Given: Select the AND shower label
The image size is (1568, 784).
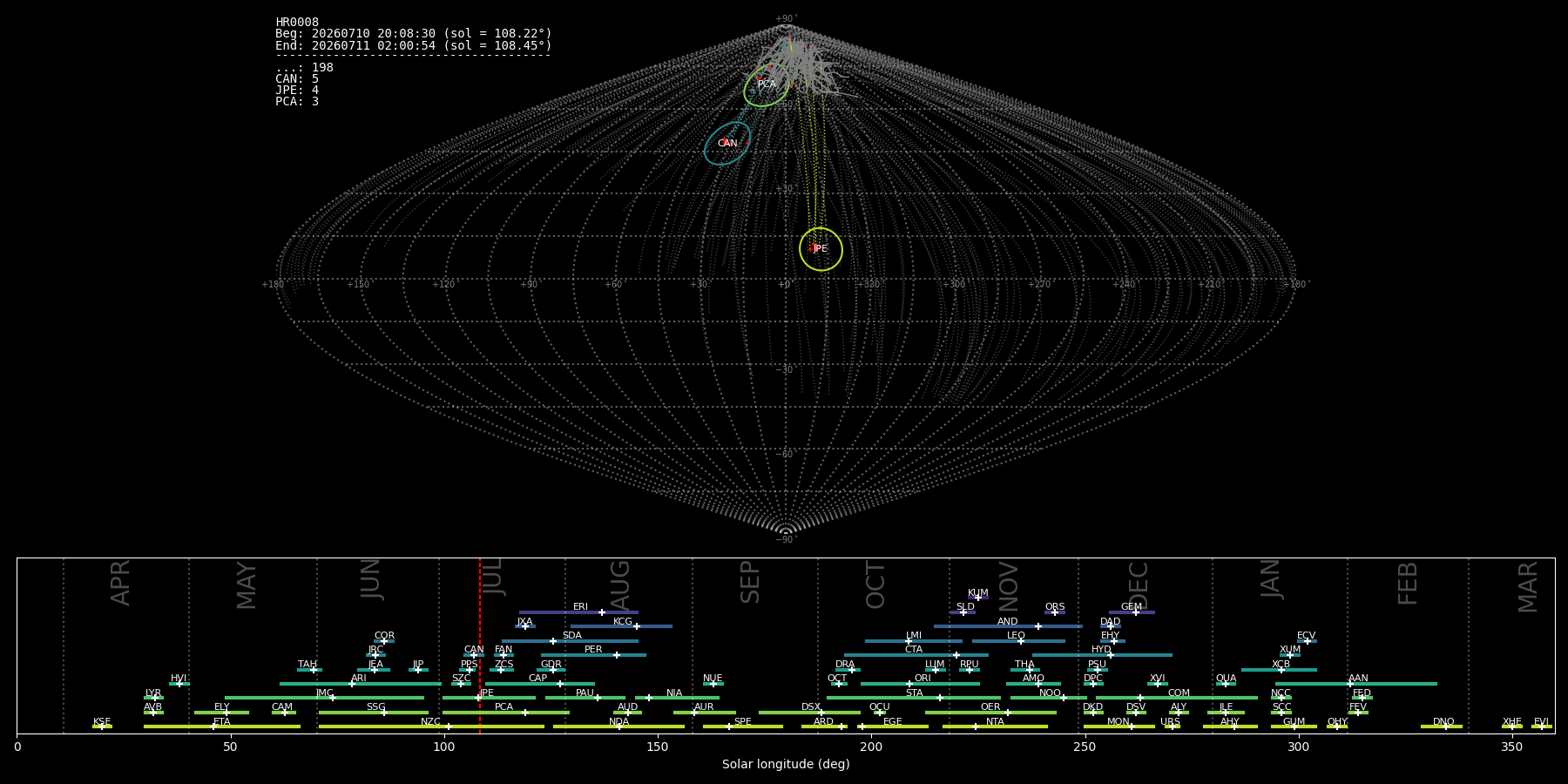Looking at the screenshot, I should [1007, 622].
